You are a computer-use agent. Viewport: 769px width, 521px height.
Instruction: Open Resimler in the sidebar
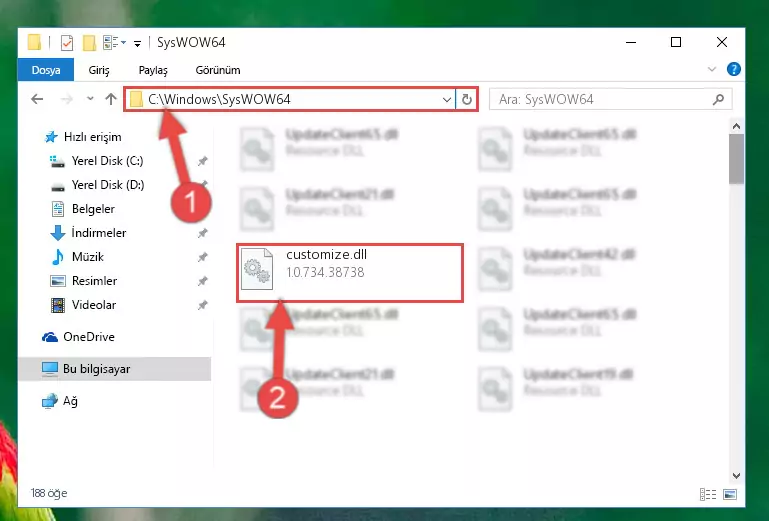(x=94, y=281)
